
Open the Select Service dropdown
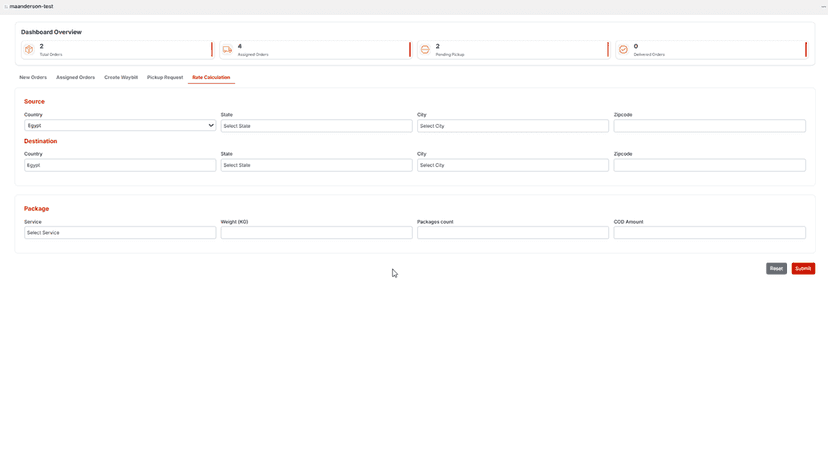tap(120, 233)
